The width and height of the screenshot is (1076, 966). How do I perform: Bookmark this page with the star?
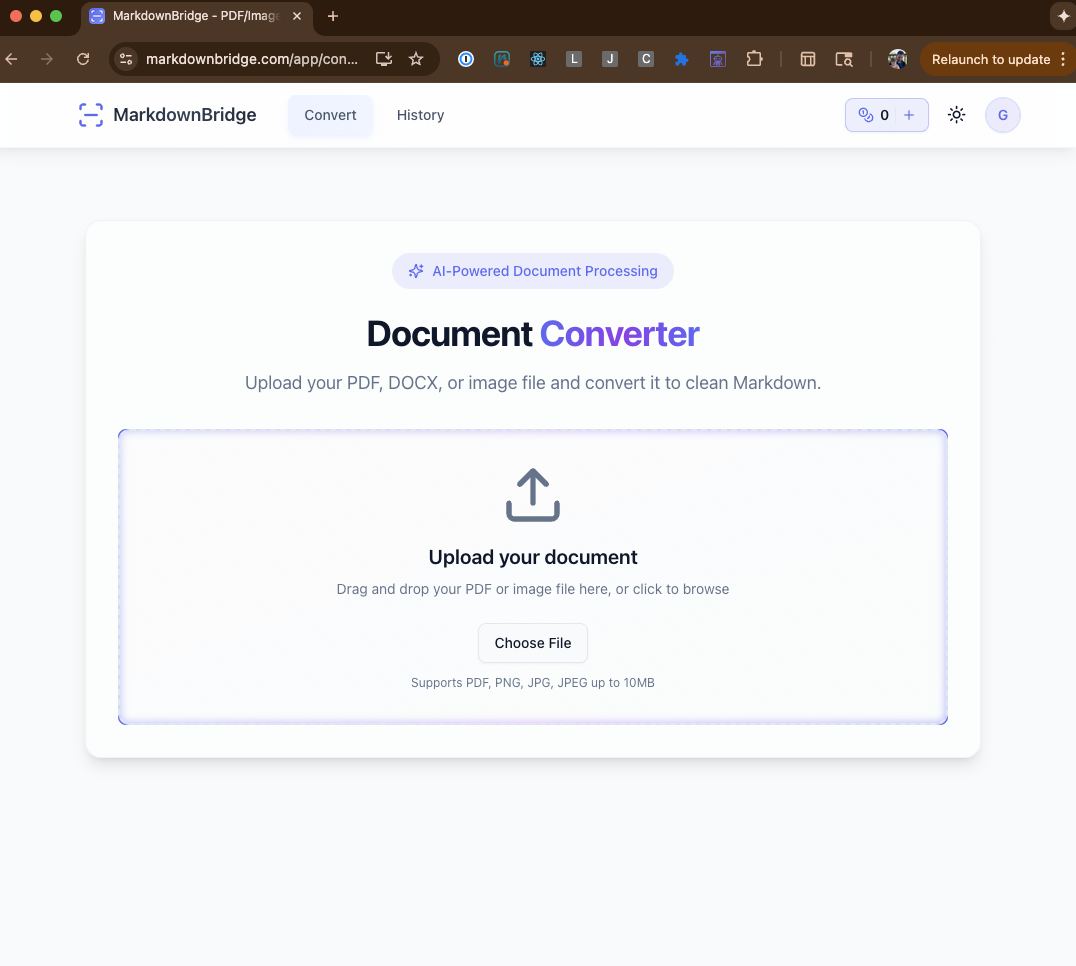point(416,60)
